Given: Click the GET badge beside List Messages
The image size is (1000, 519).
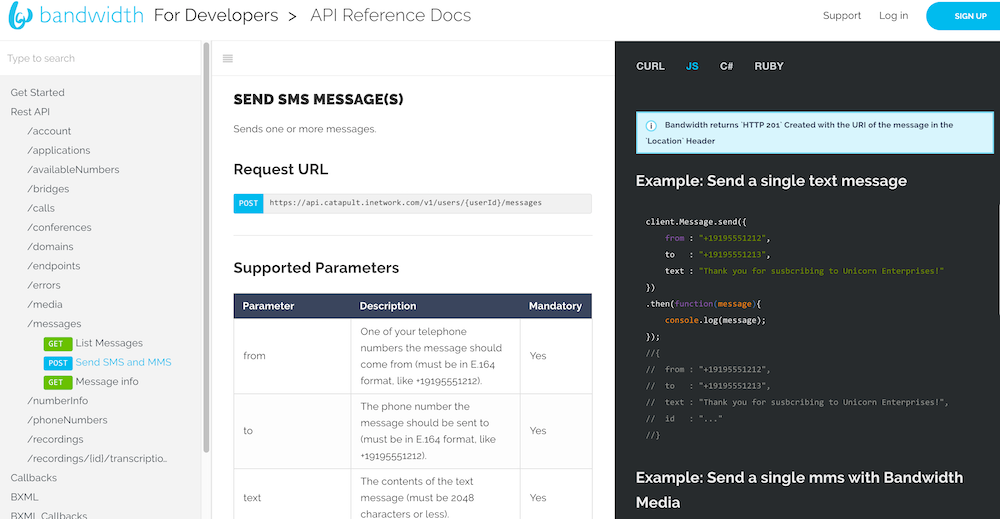Looking at the screenshot, I should point(57,344).
